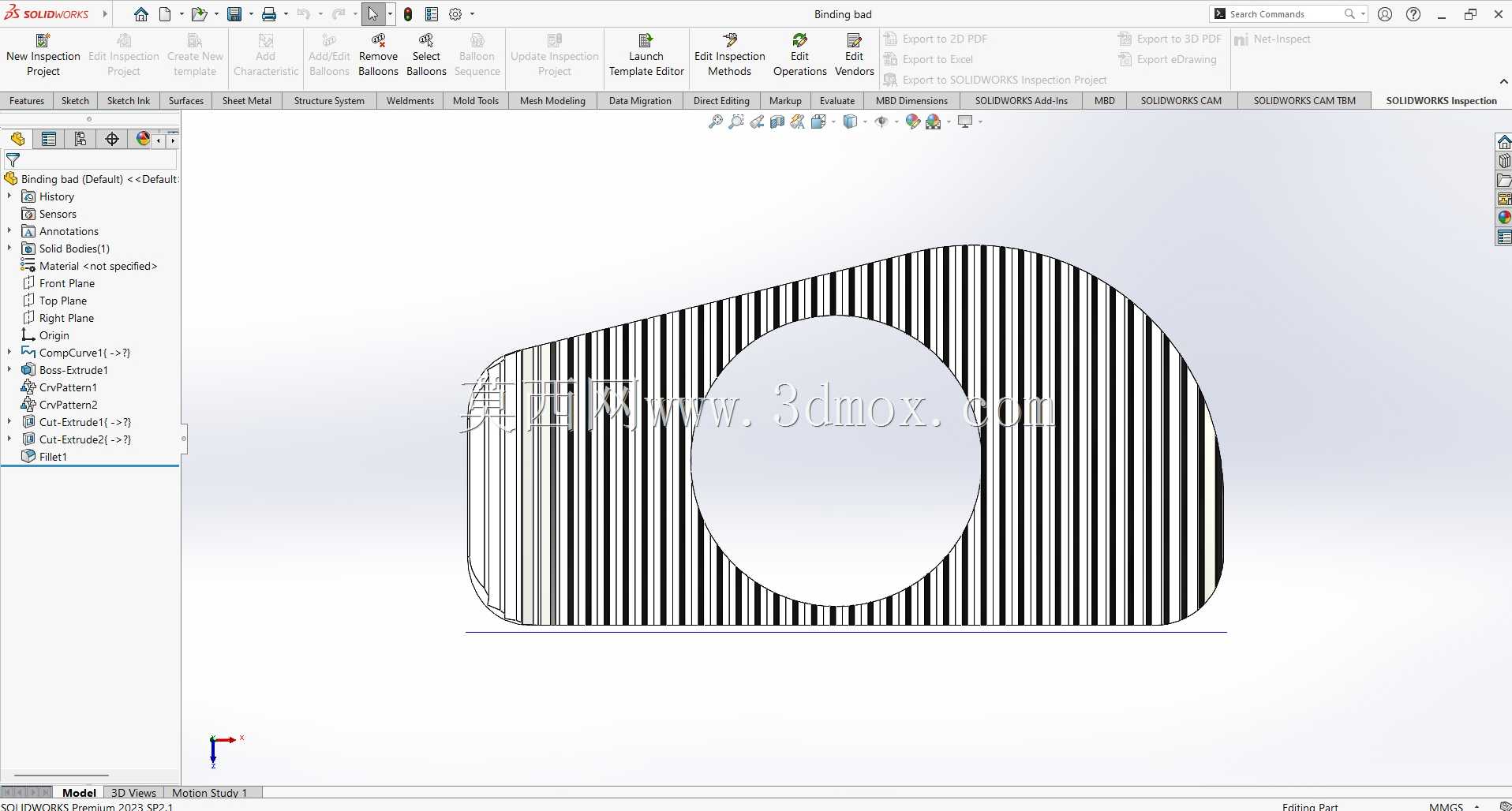The width and height of the screenshot is (1512, 811).
Task: Click the Zoom to Area magnifier
Action: pos(736,121)
